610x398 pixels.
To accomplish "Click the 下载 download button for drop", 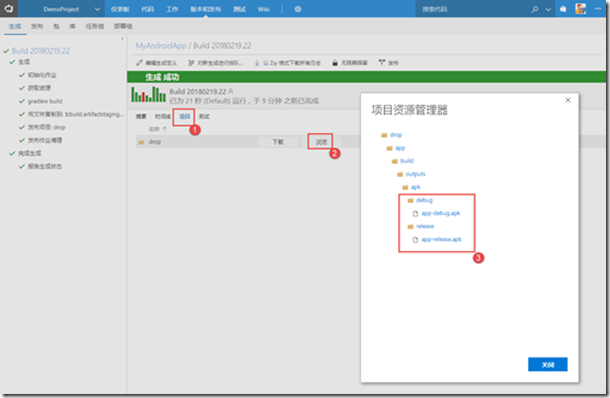I will coord(278,142).
